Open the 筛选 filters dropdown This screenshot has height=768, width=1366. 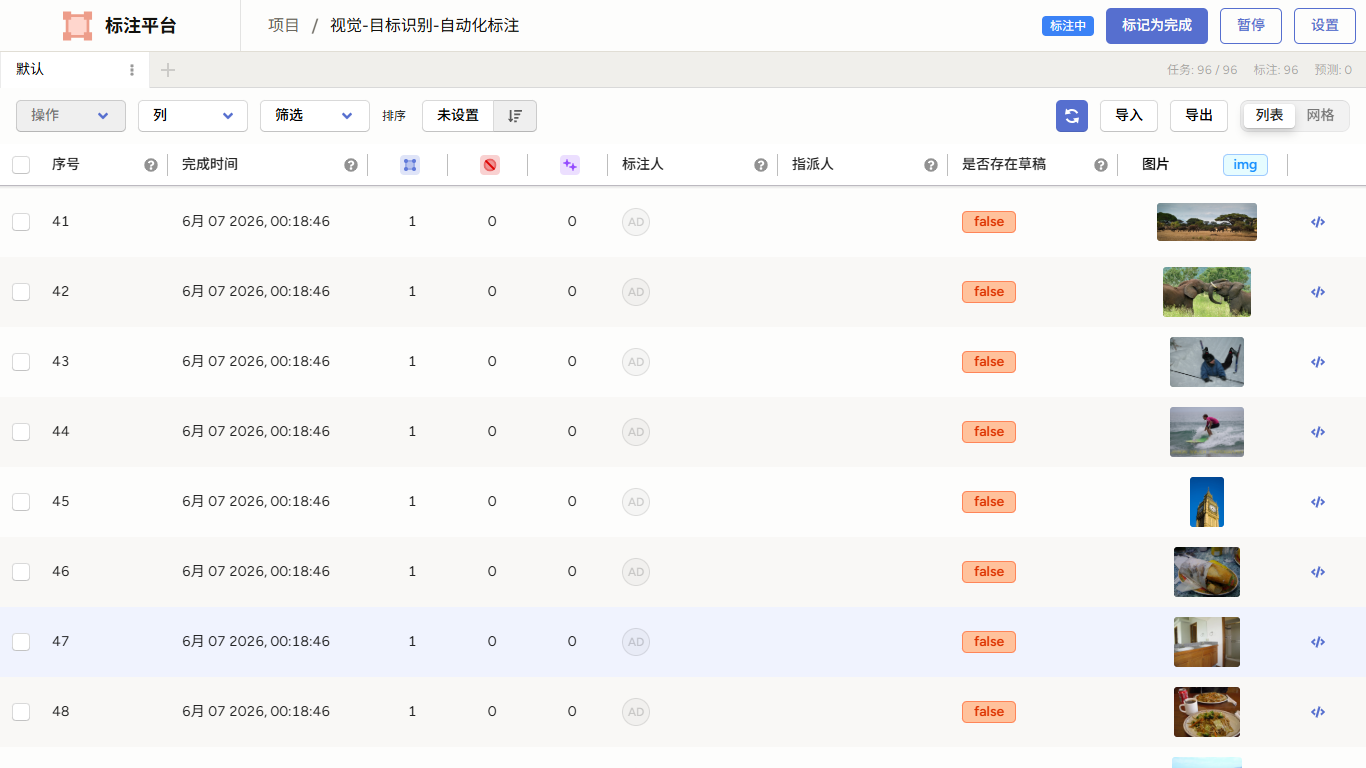315,116
